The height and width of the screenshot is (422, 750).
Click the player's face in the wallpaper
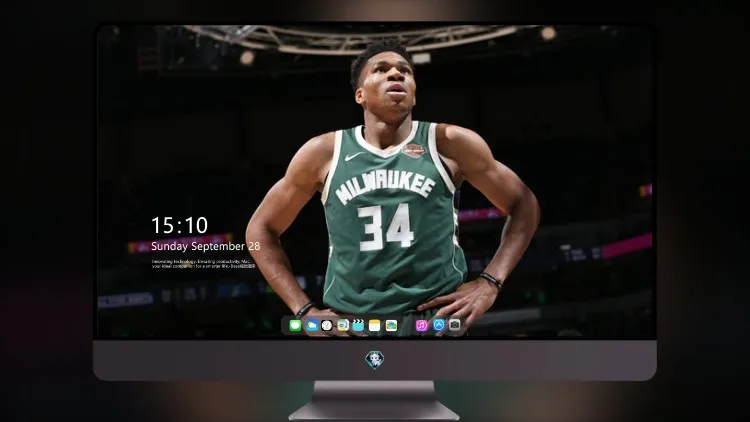point(386,82)
